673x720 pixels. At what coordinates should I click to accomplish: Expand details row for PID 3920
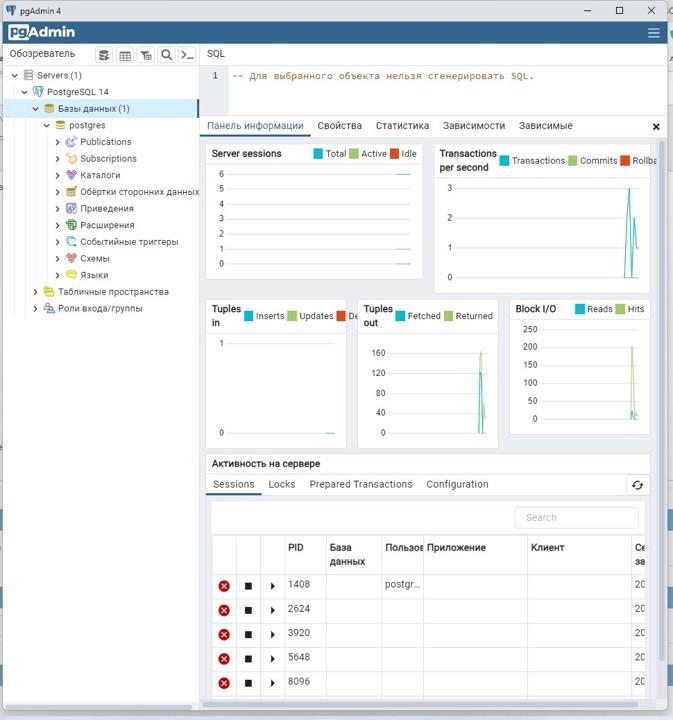pyautogui.click(x=272, y=635)
